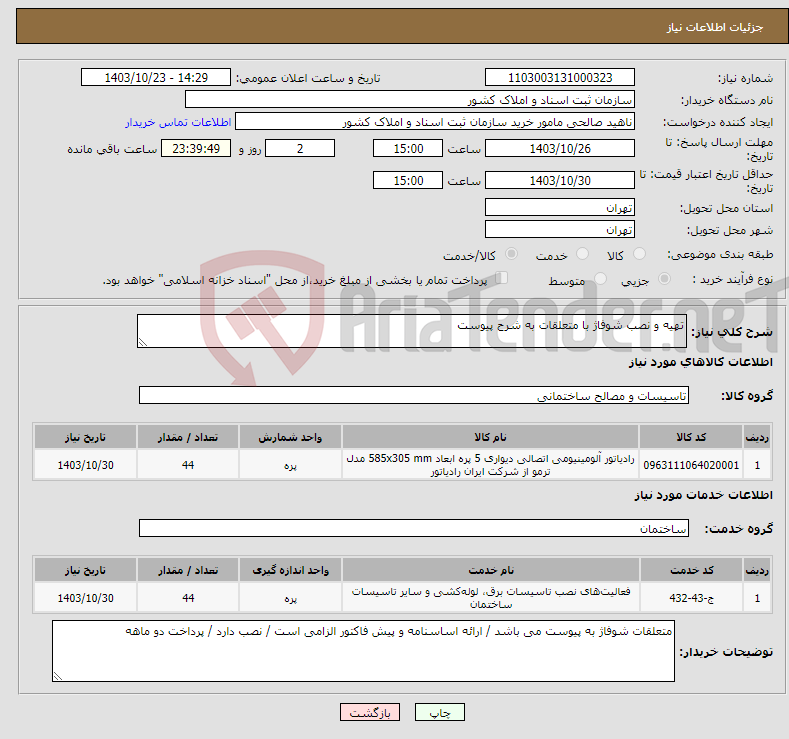Click the buyer organization name field
This screenshot has width=789, height=739.
(410, 100)
